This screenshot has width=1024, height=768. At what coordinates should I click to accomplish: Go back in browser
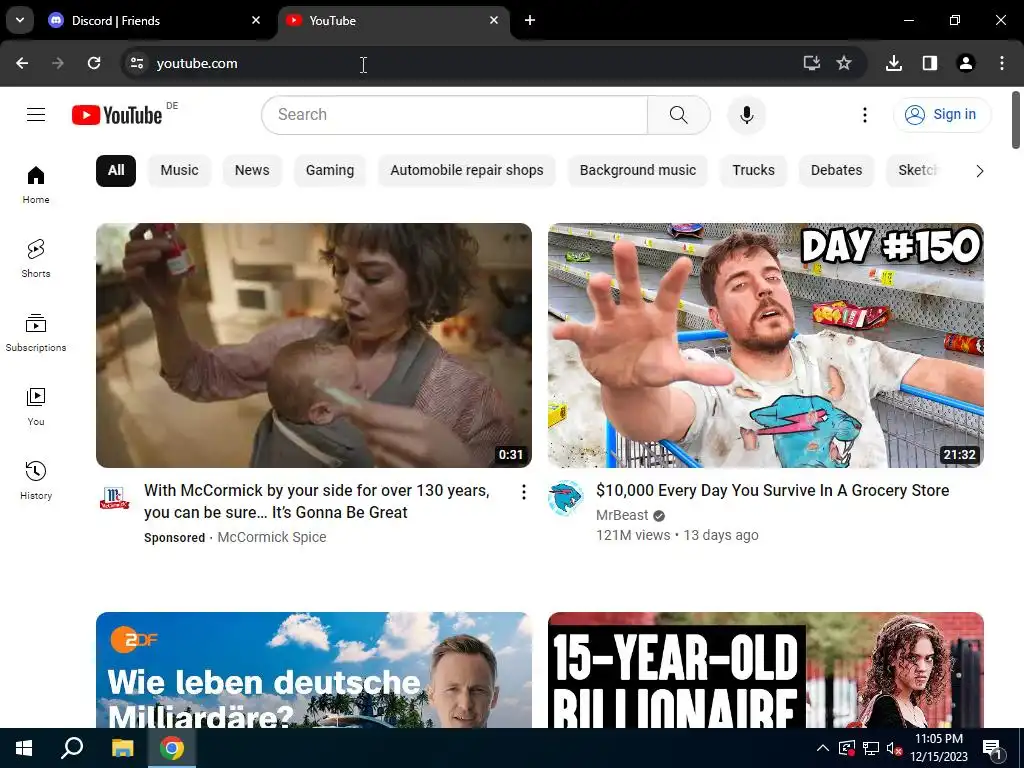[x=22, y=63]
